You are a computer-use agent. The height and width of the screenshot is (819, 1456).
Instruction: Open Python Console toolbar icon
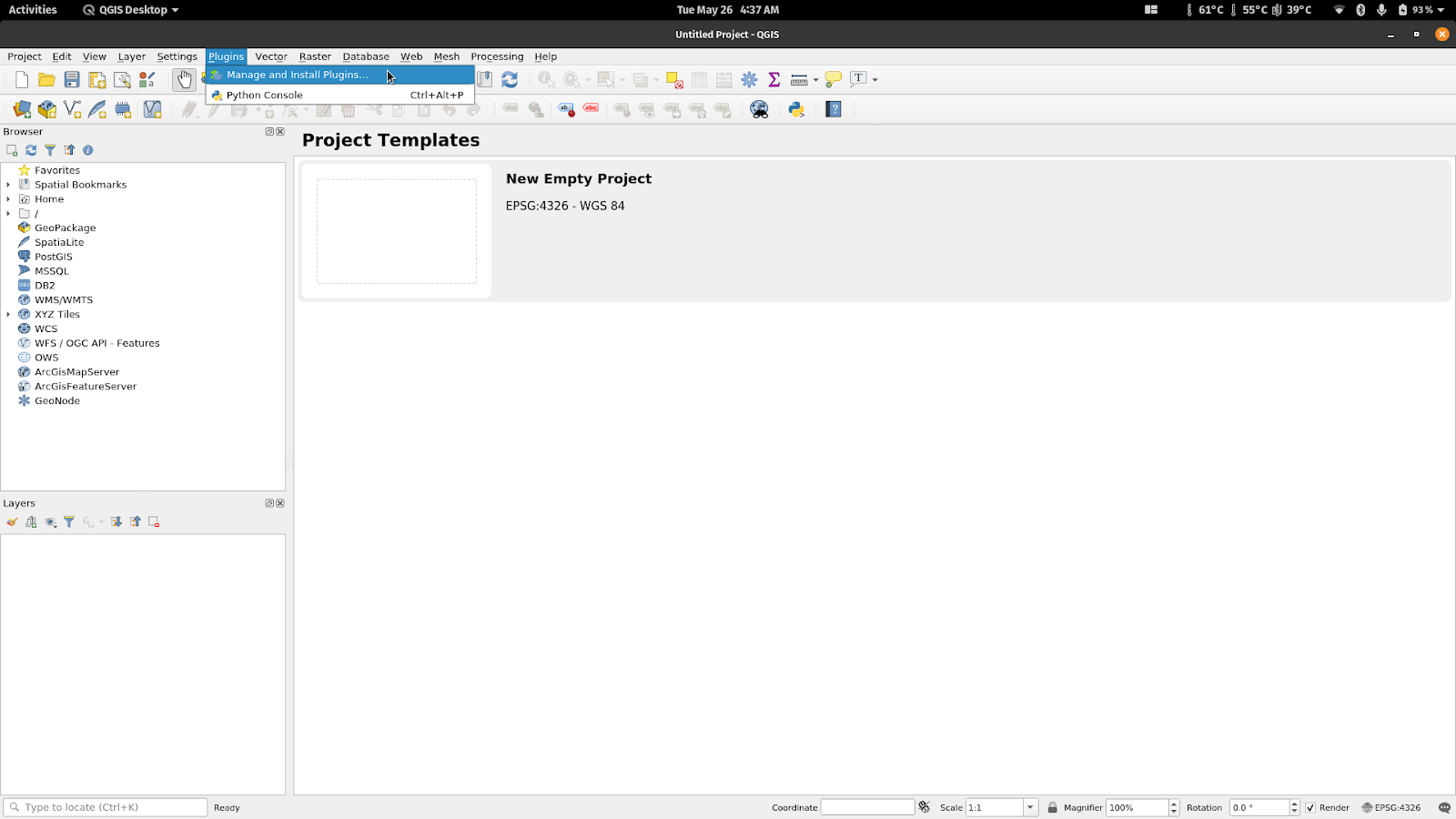796,109
